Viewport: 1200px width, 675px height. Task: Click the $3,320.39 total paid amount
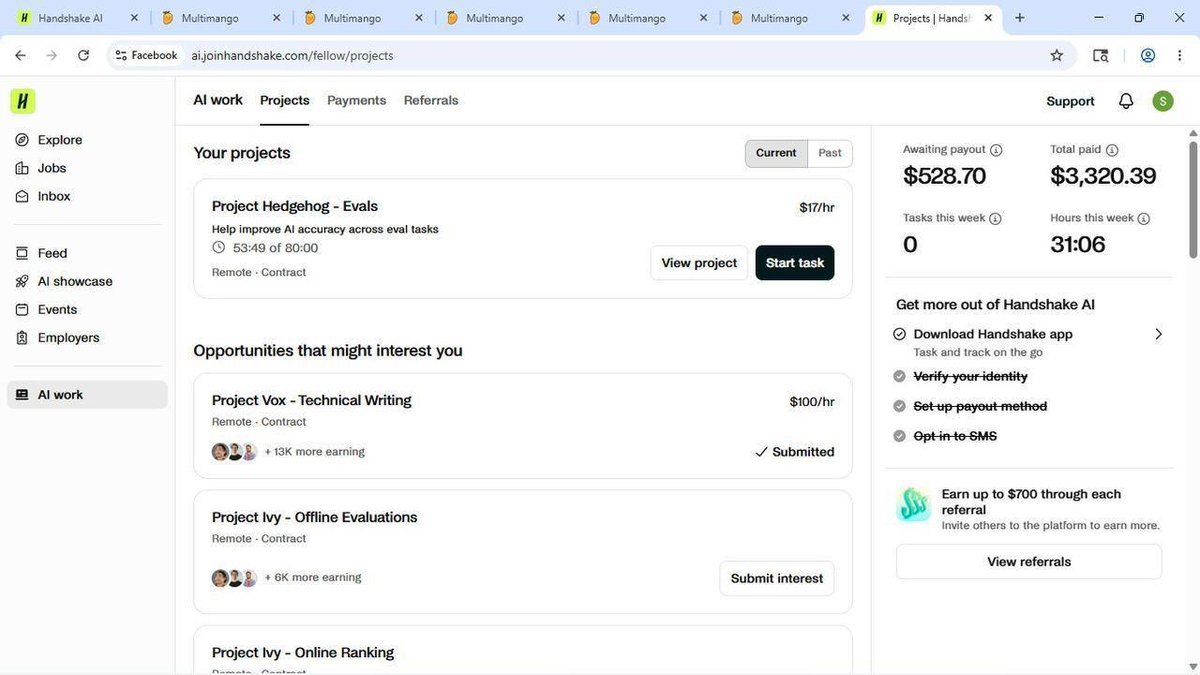pos(1103,176)
